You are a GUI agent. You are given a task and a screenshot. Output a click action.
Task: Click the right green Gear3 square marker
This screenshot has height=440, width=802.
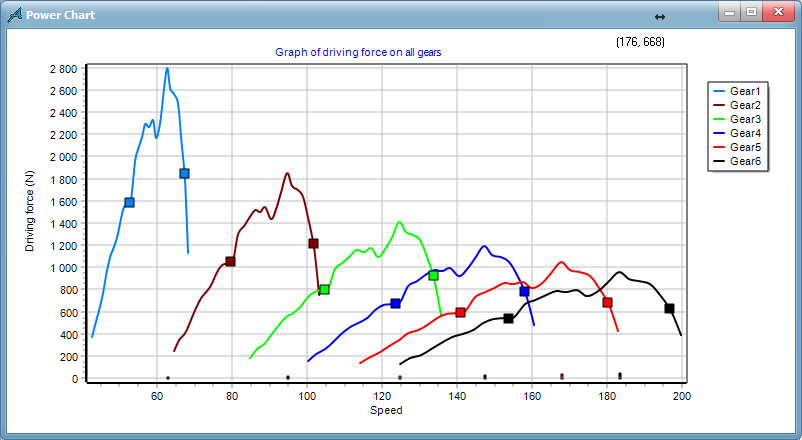pos(433,275)
